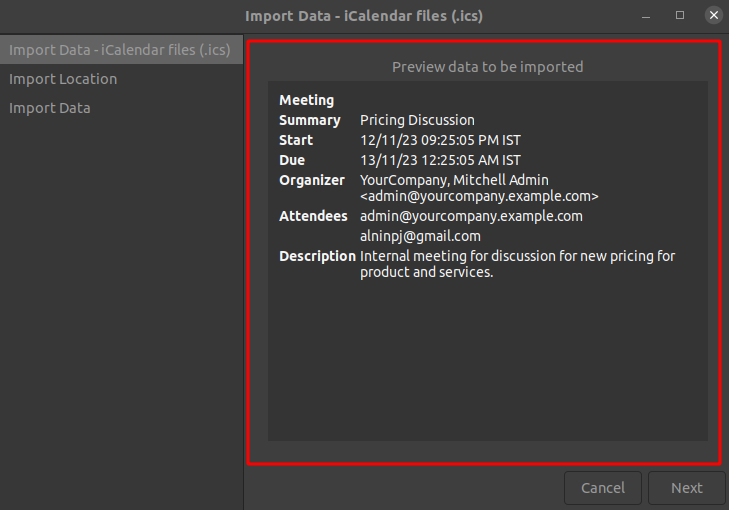Click the Attendees field label

[313, 216]
